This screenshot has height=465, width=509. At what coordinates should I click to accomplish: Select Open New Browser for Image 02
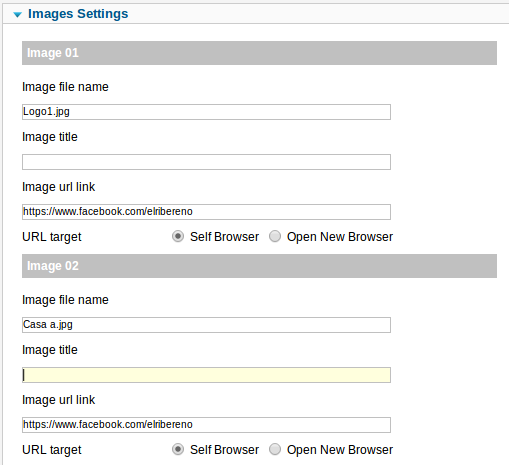pos(275,449)
